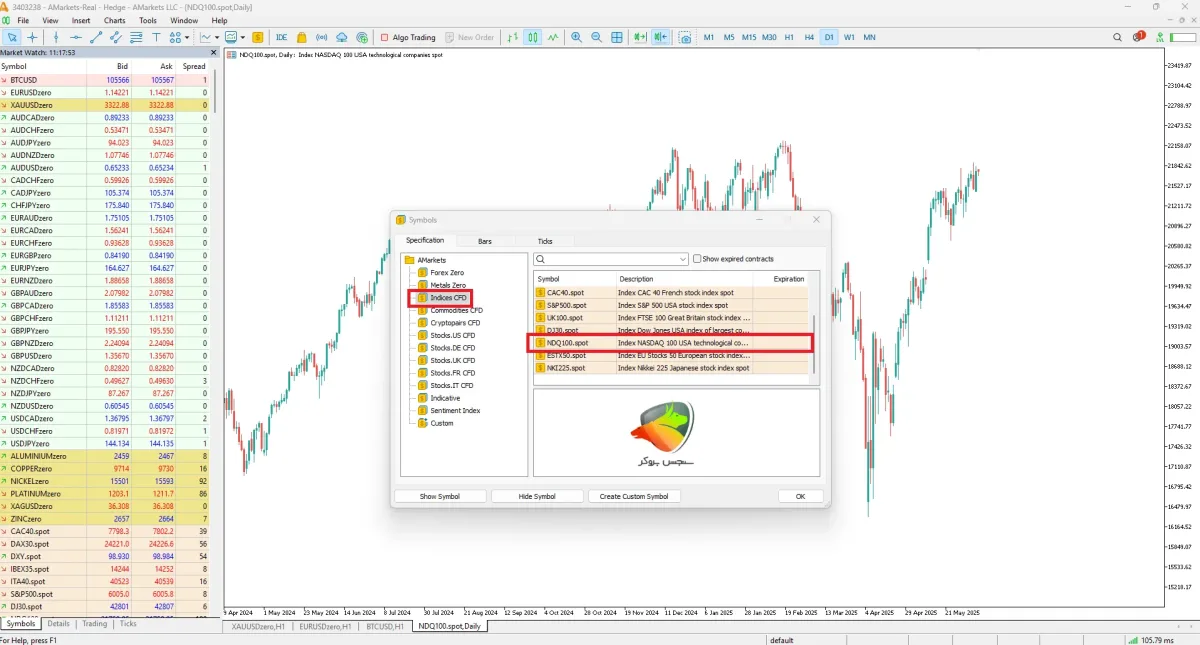Switch to Details tab in Market Watch
The image size is (1200, 645).
tap(59, 623)
